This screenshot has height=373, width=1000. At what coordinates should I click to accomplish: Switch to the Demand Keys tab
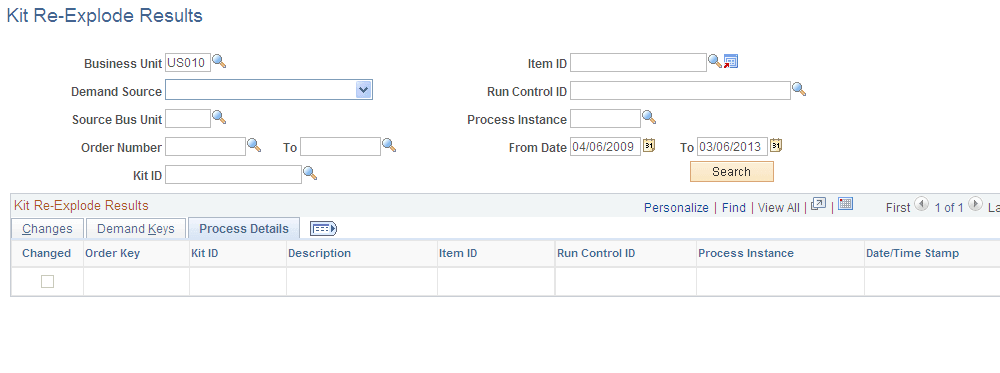pyautogui.click(x=136, y=228)
